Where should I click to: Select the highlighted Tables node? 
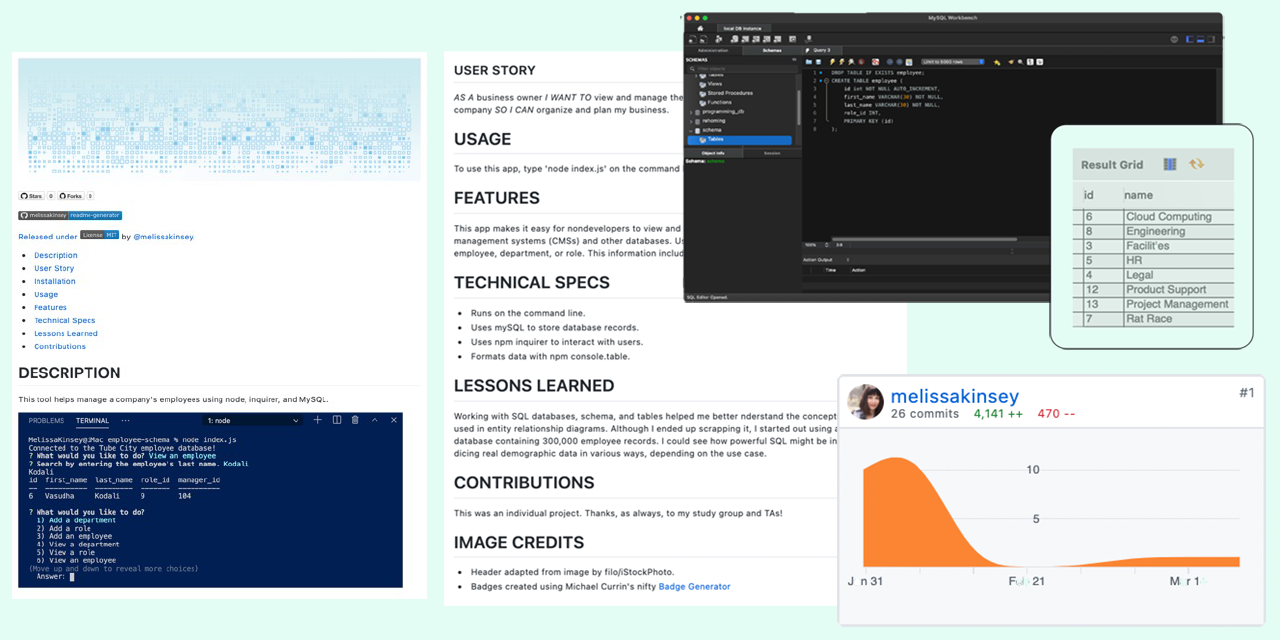[x=740, y=140]
